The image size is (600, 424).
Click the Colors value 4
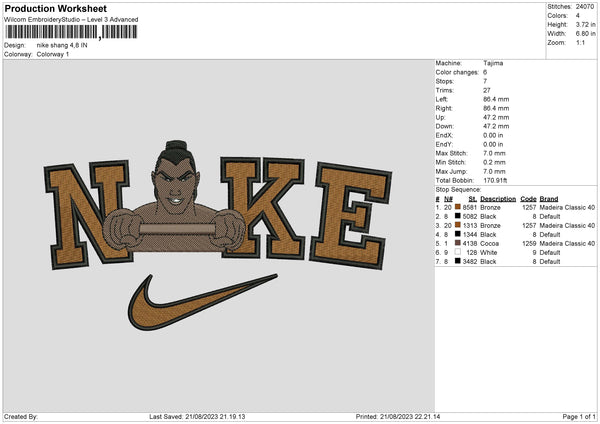point(578,16)
